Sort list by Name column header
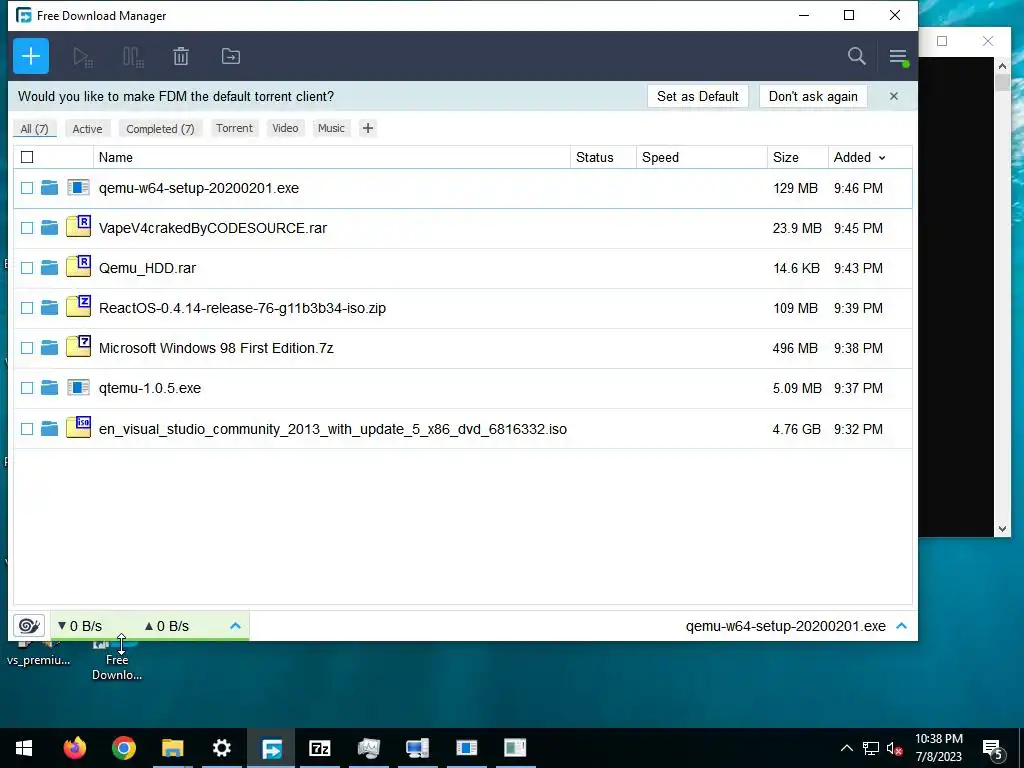1024x768 pixels. click(332, 157)
